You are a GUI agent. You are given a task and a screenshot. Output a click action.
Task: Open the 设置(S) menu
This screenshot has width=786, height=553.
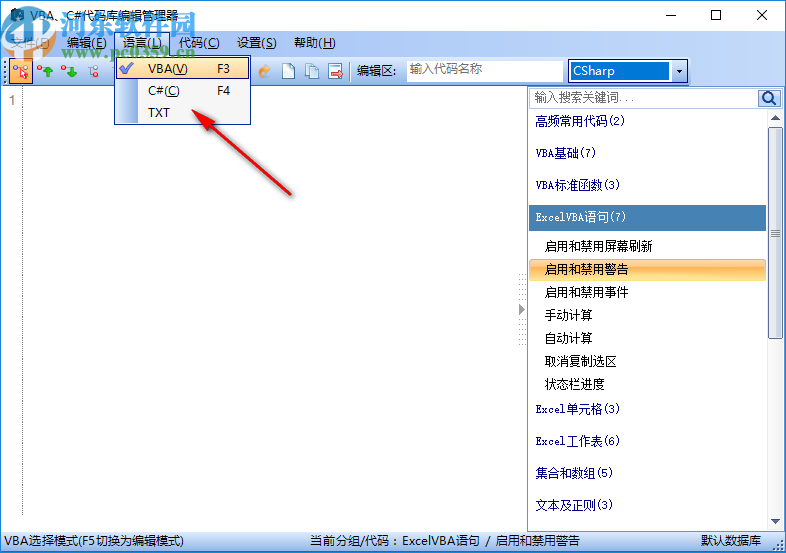256,43
